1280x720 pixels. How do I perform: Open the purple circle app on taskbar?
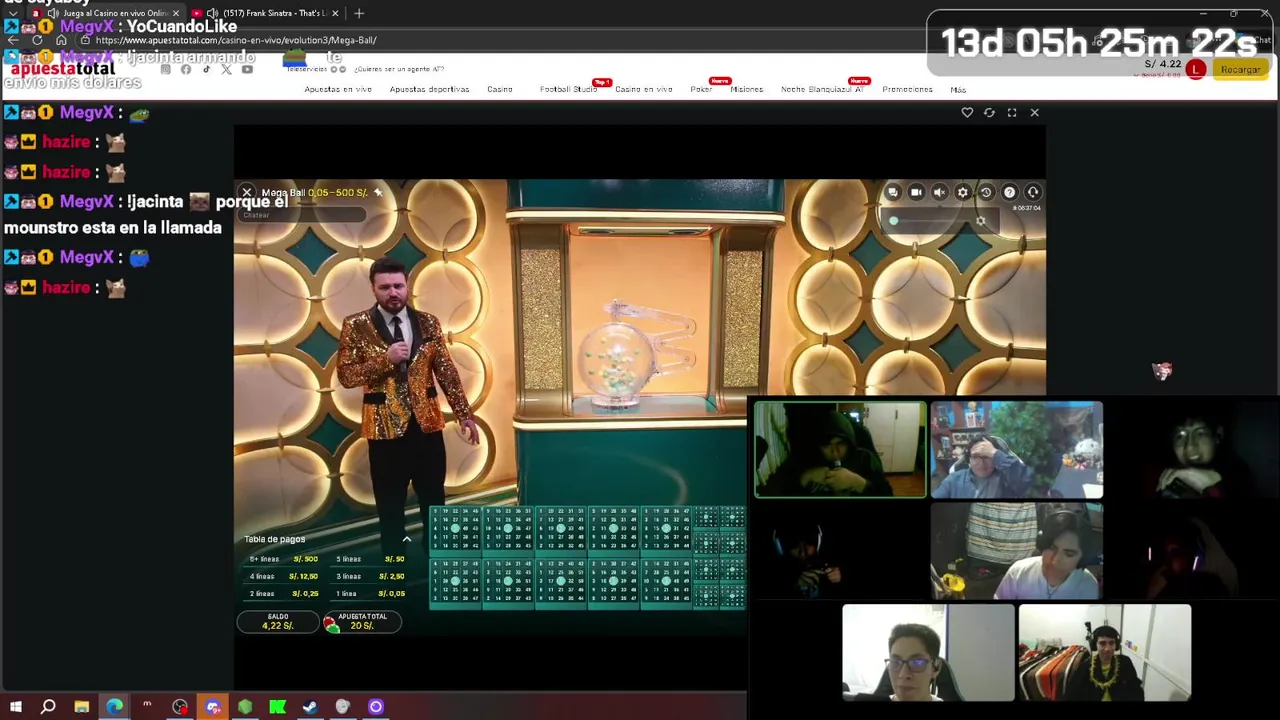coord(376,707)
